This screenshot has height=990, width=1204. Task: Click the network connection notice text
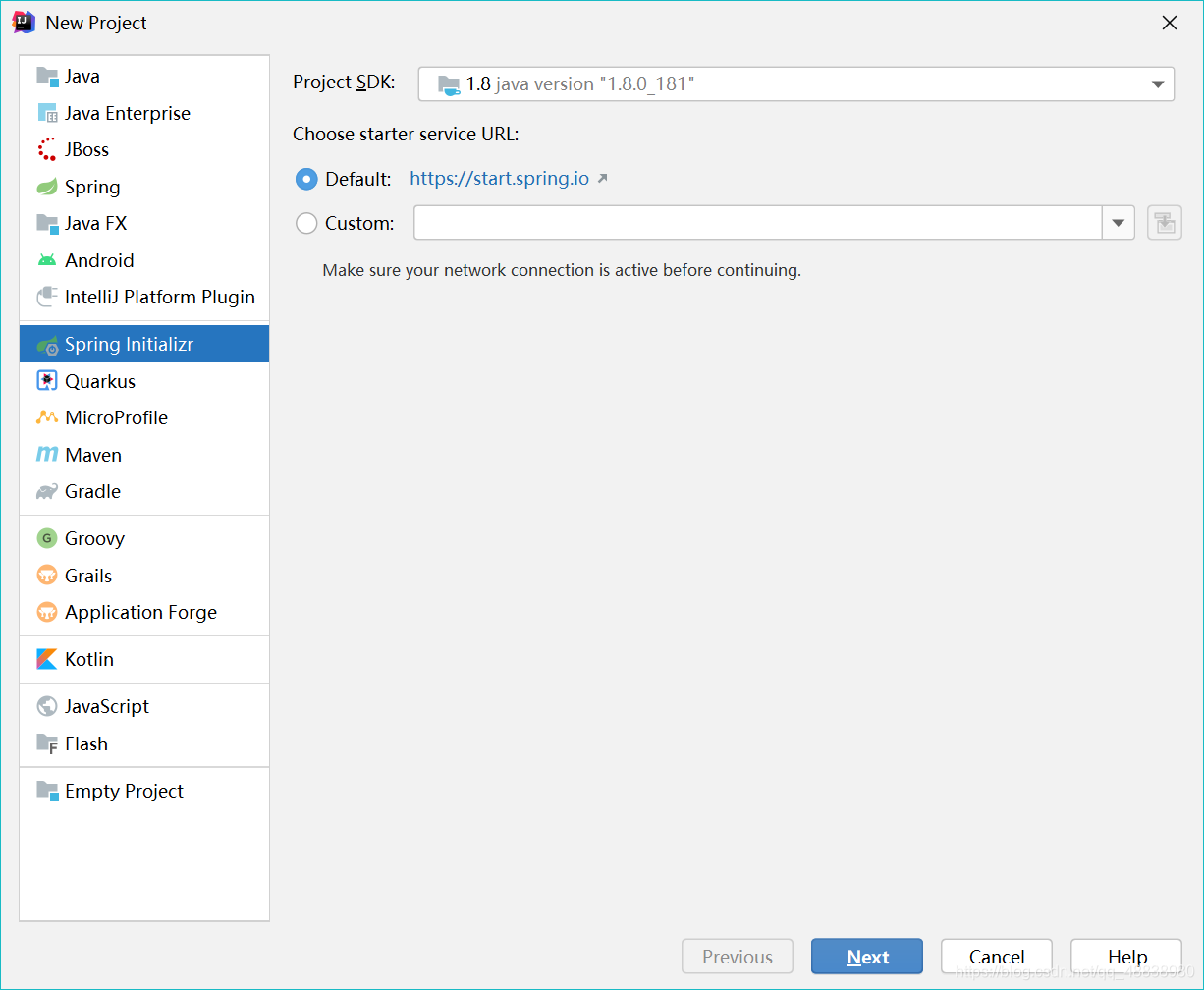(562, 270)
